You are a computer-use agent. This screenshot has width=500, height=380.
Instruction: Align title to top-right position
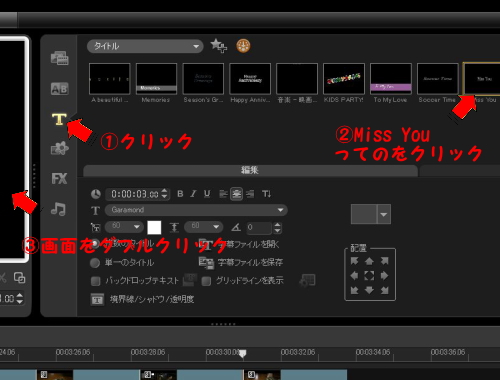[x=384, y=261]
